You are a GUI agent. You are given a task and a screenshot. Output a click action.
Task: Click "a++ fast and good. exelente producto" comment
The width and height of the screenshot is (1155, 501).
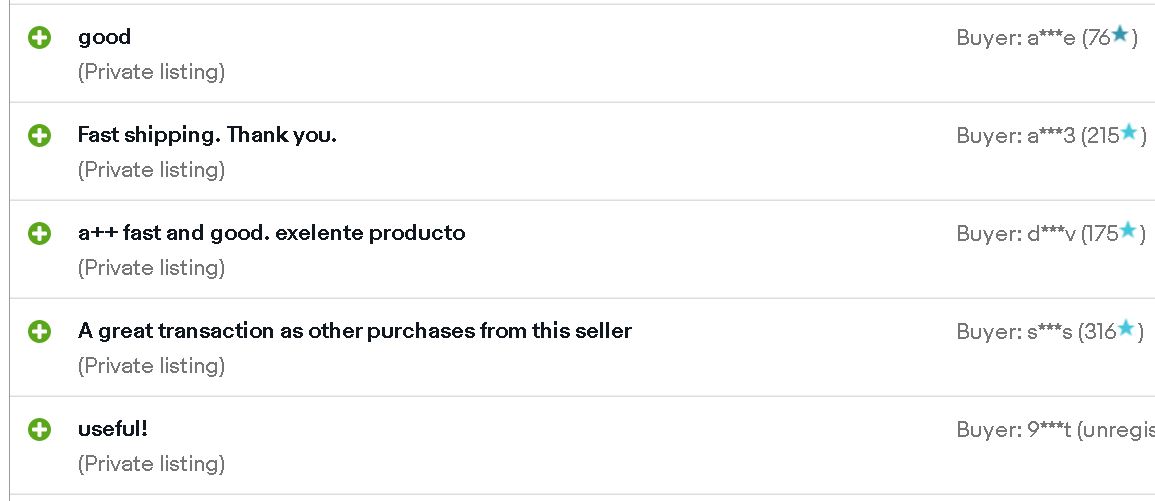point(272,233)
